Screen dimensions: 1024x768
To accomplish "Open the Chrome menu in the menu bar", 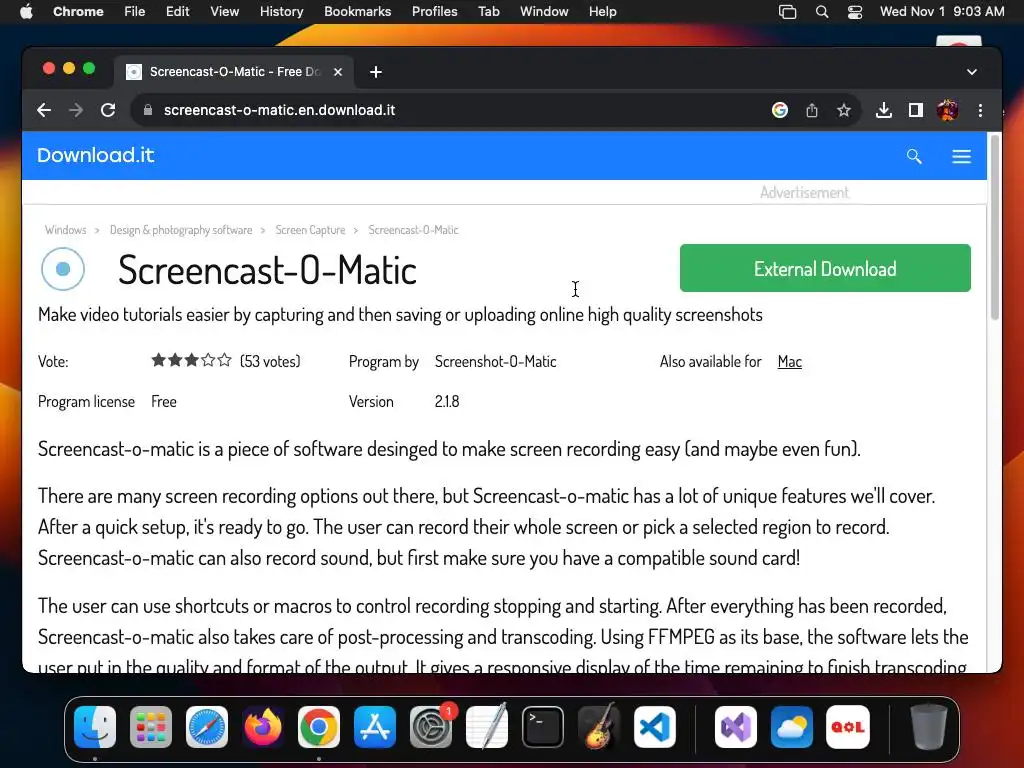I will pos(78,12).
